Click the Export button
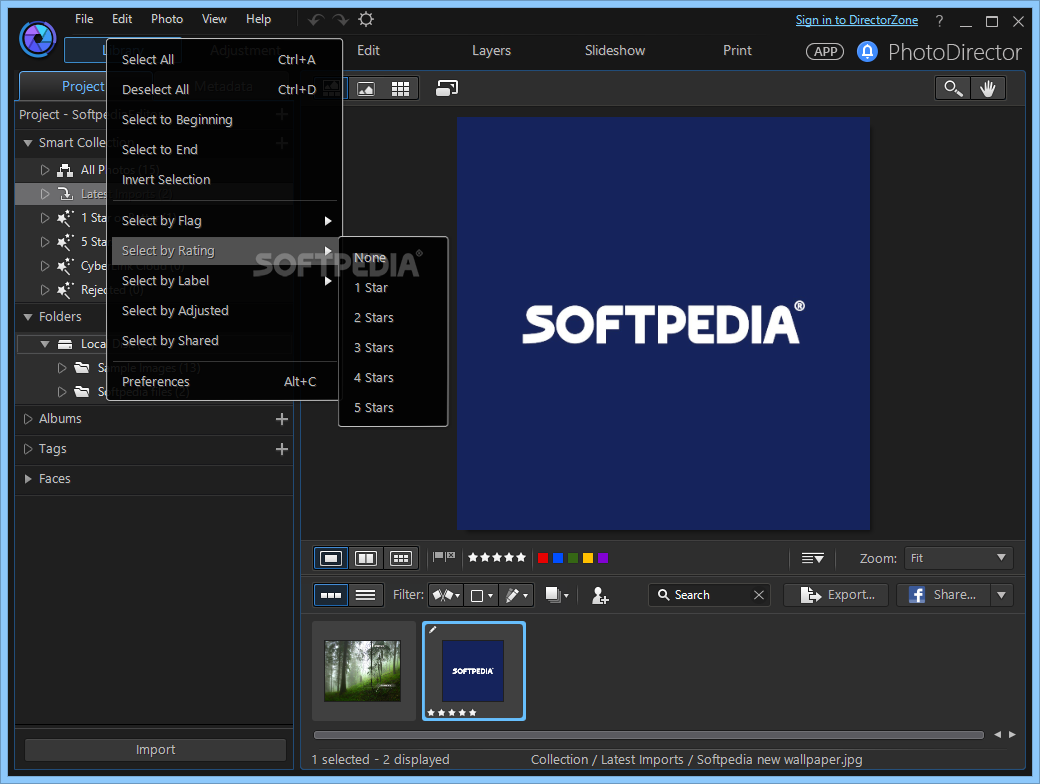1040x784 pixels. (x=836, y=595)
